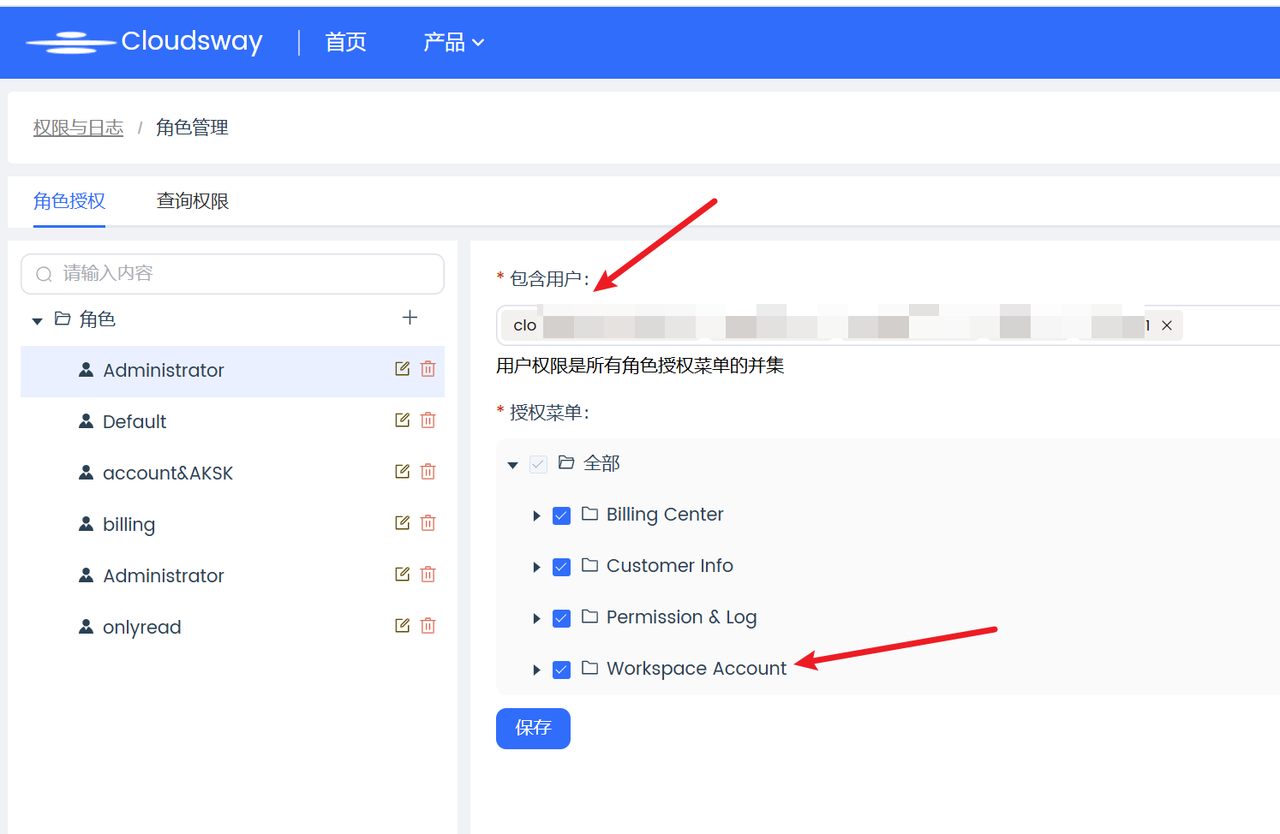Click the delete icon for the Default role
1280x834 pixels.
pyautogui.click(x=428, y=420)
